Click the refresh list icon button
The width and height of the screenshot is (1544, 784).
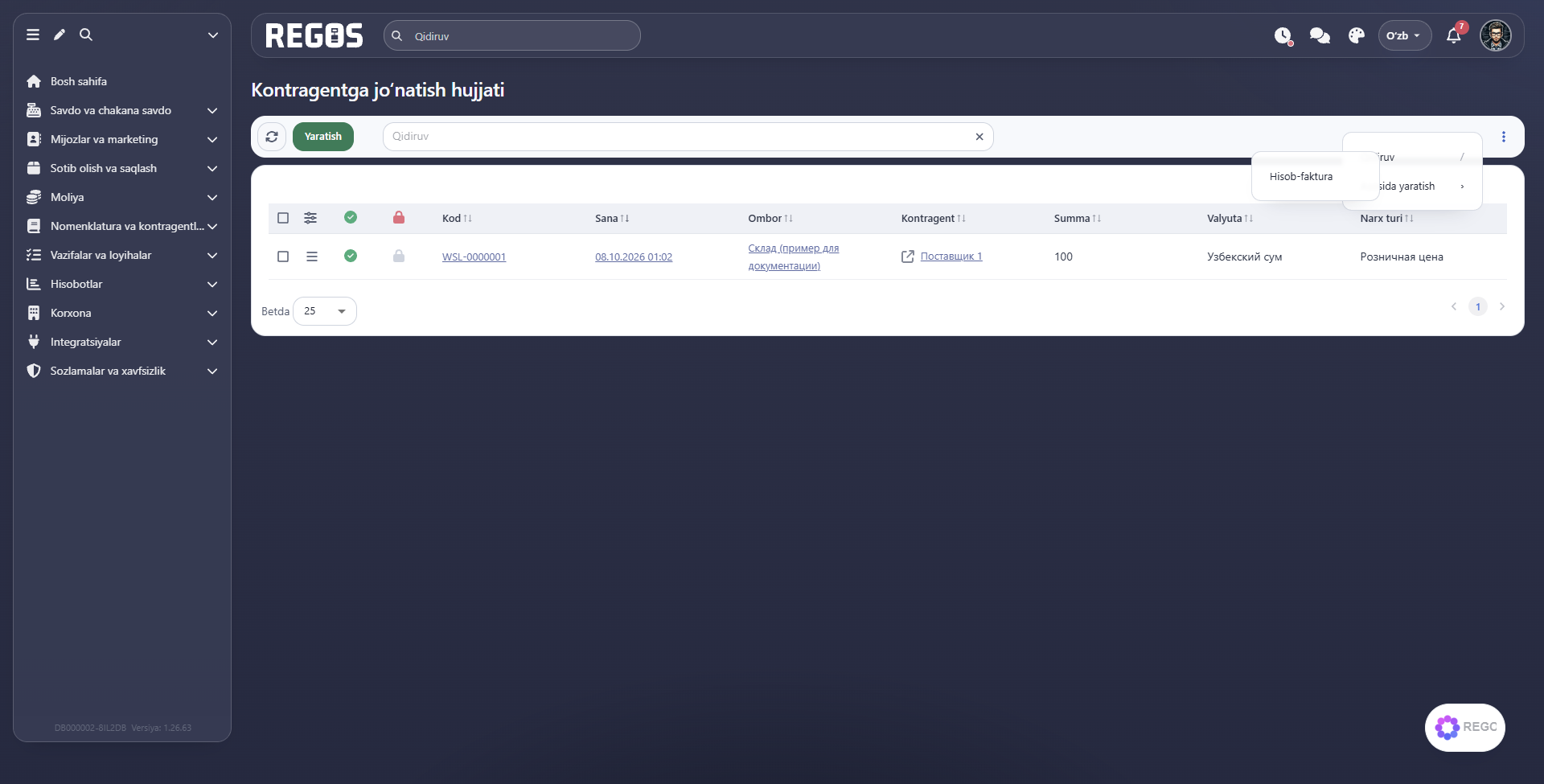pos(272,137)
